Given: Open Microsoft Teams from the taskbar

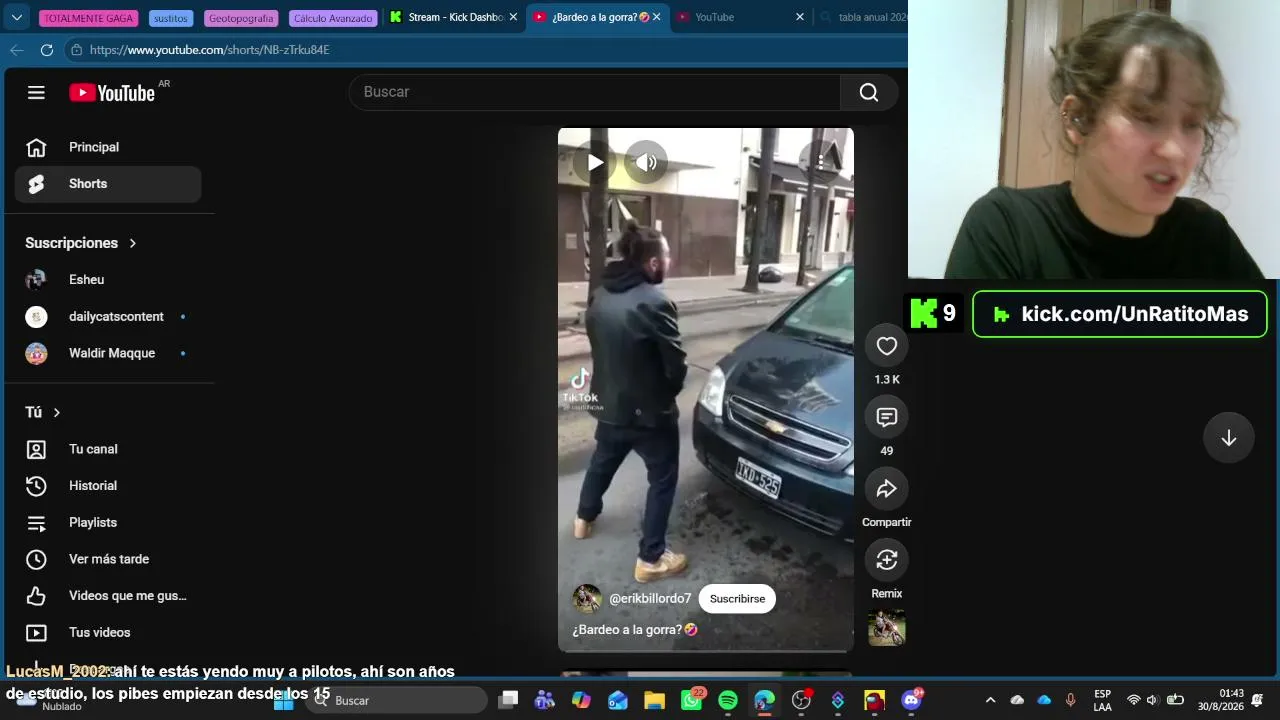Looking at the screenshot, I should [x=545, y=700].
